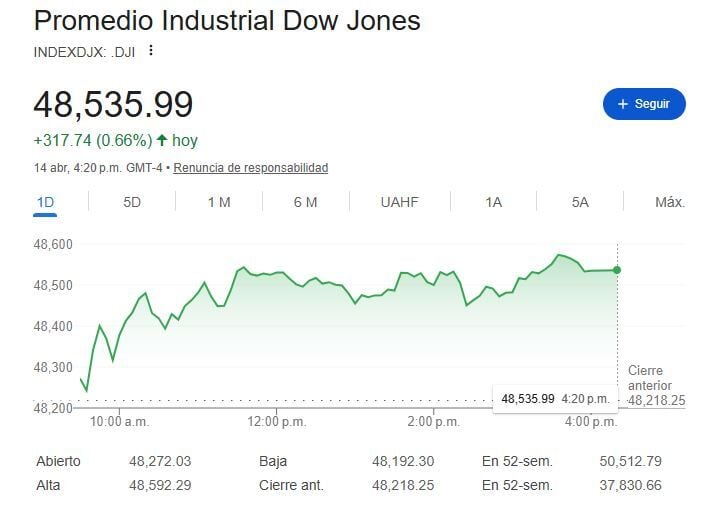Show the 6 M chart range
701x514 pixels.
[306, 202]
